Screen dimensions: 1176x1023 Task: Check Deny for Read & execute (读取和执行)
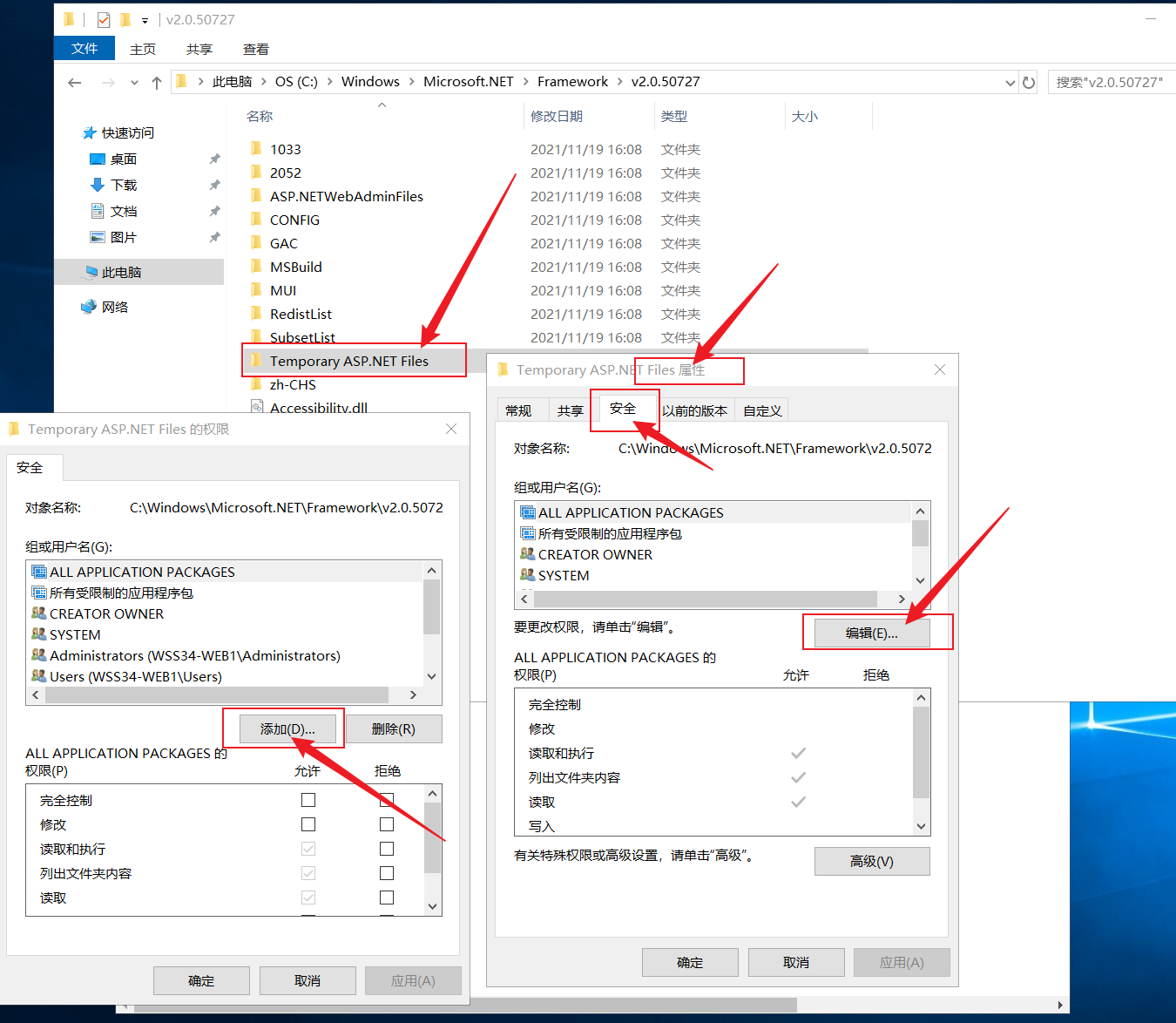(387, 849)
